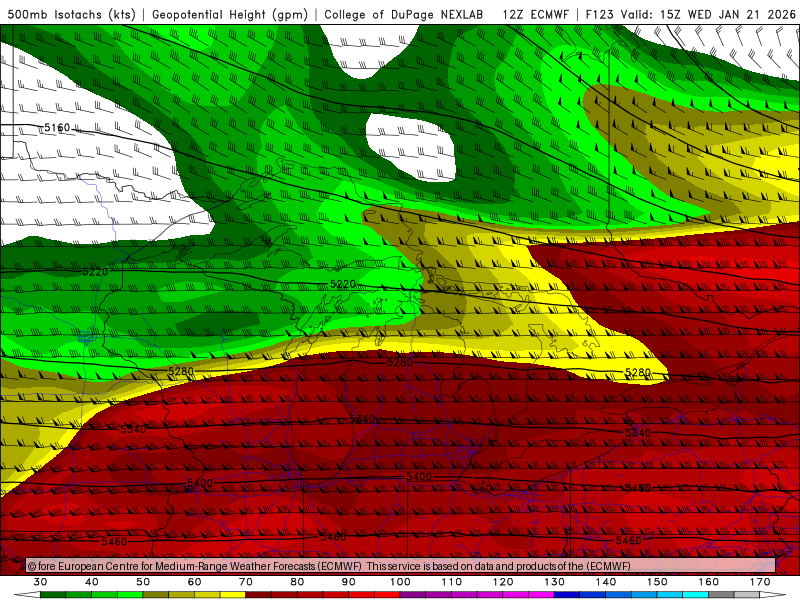The height and width of the screenshot is (600, 800).
Task: Click the 160 knot legend value
Action: pyautogui.click(x=709, y=582)
